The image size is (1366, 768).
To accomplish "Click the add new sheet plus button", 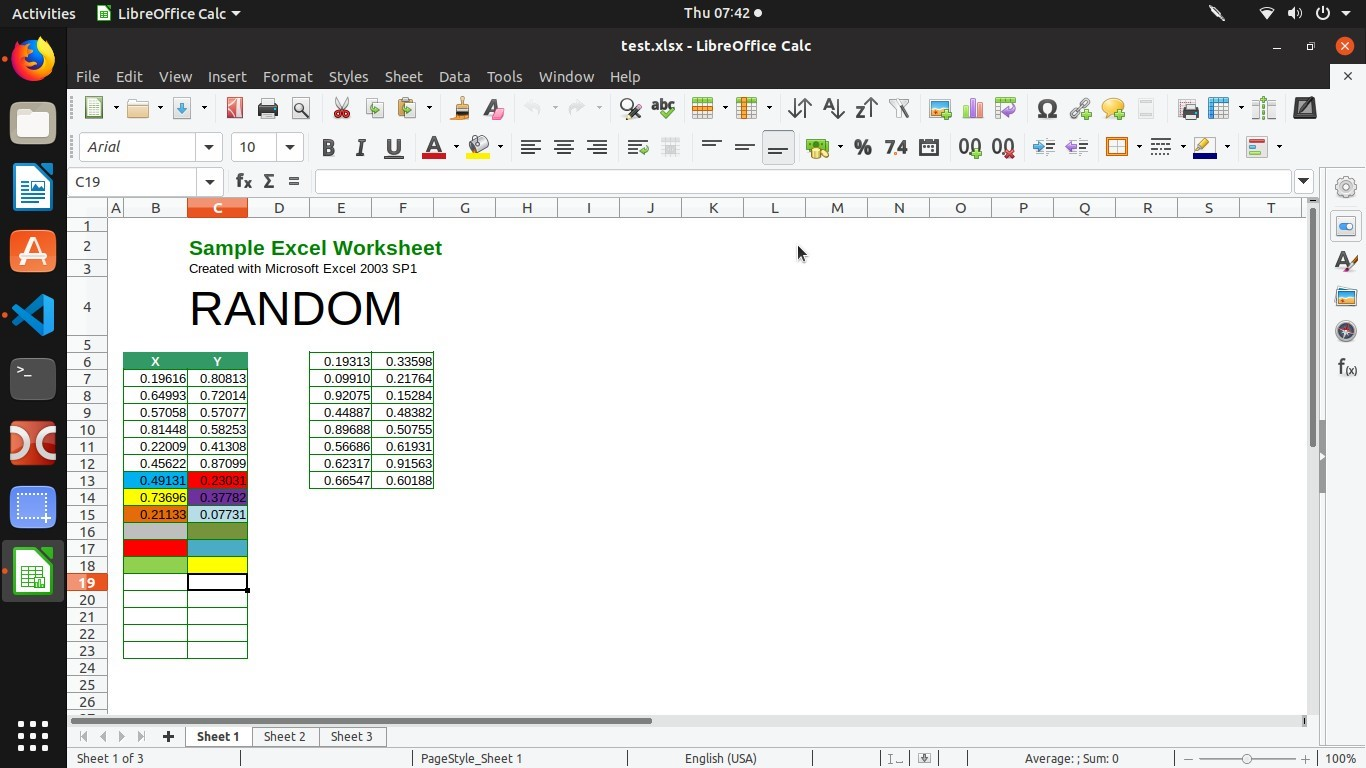I will [x=168, y=736].
